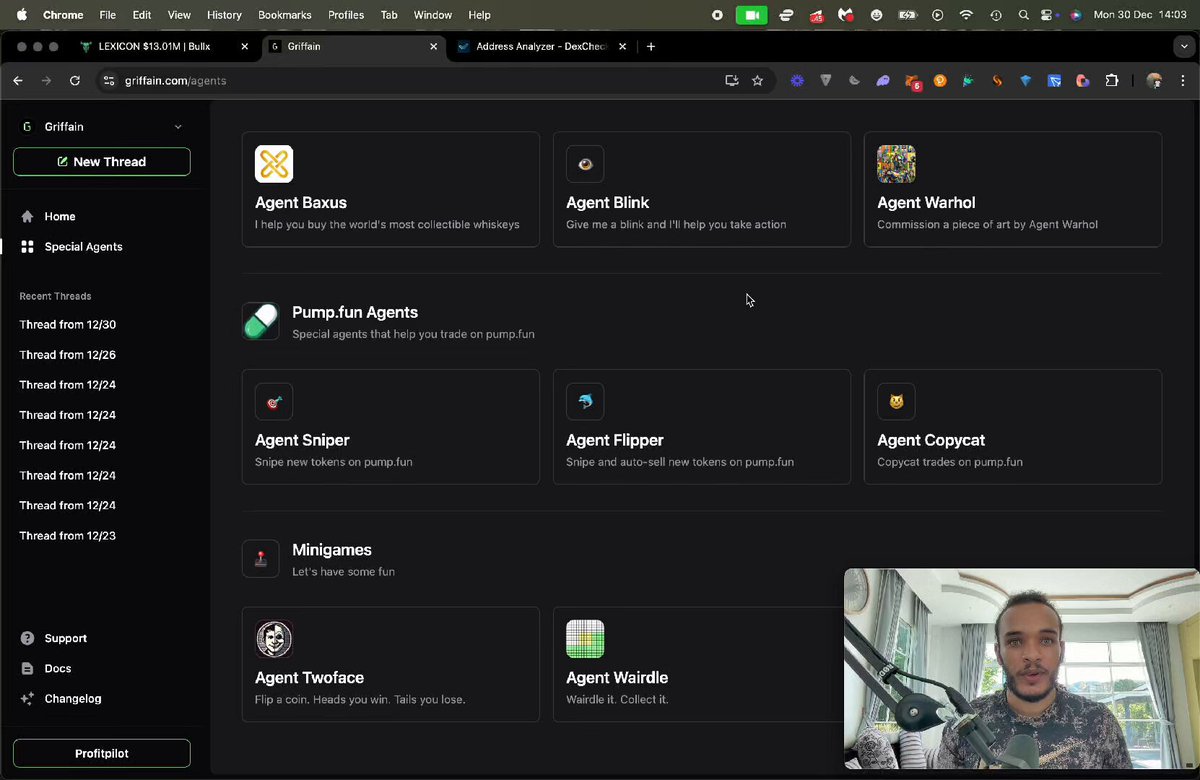Image resolution: width=1200 pixels, height=780 pixels.
Task: Click the Agent Copycat title
Action: pos(931,440)
